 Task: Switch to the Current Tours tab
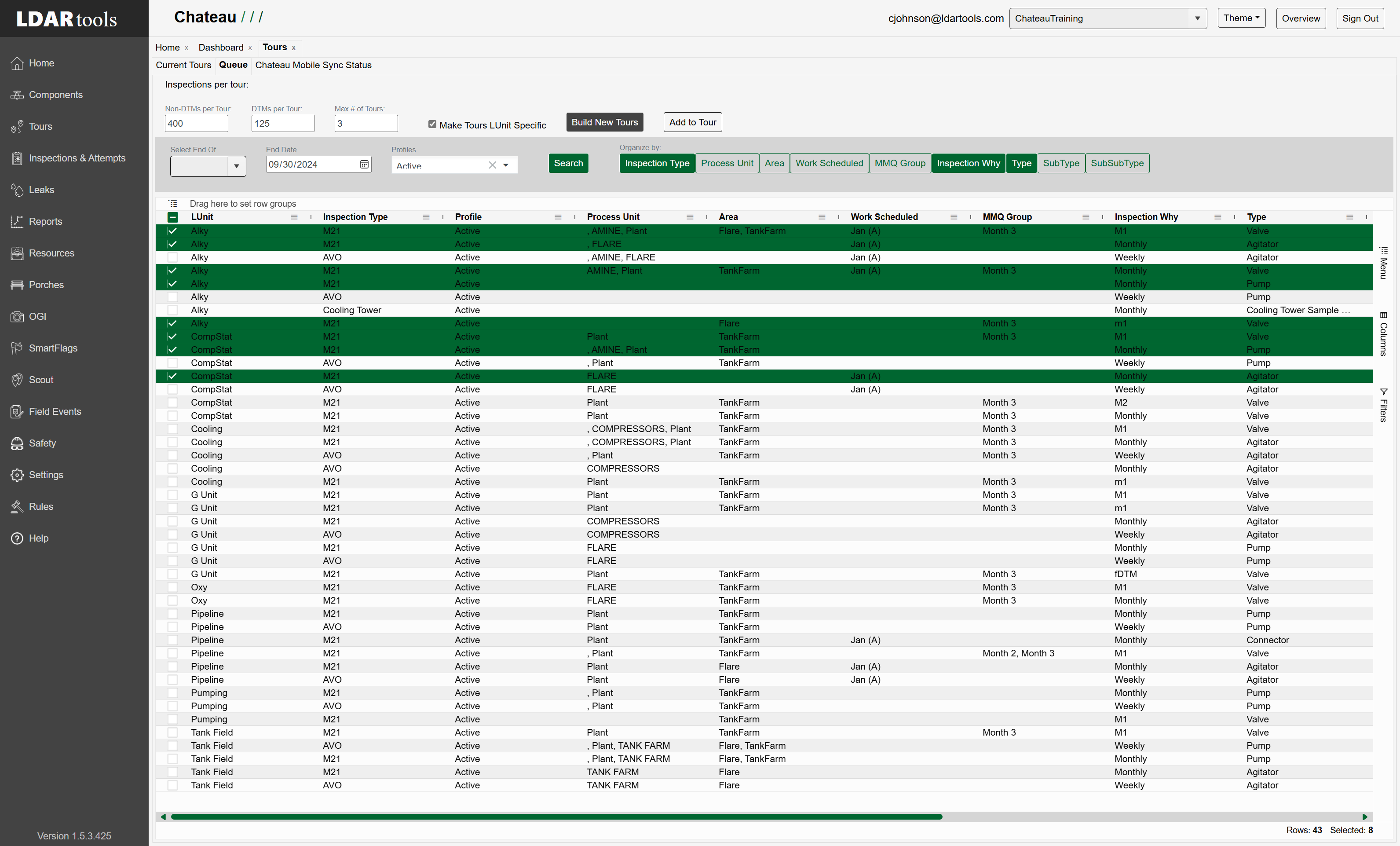coord(183,65)
